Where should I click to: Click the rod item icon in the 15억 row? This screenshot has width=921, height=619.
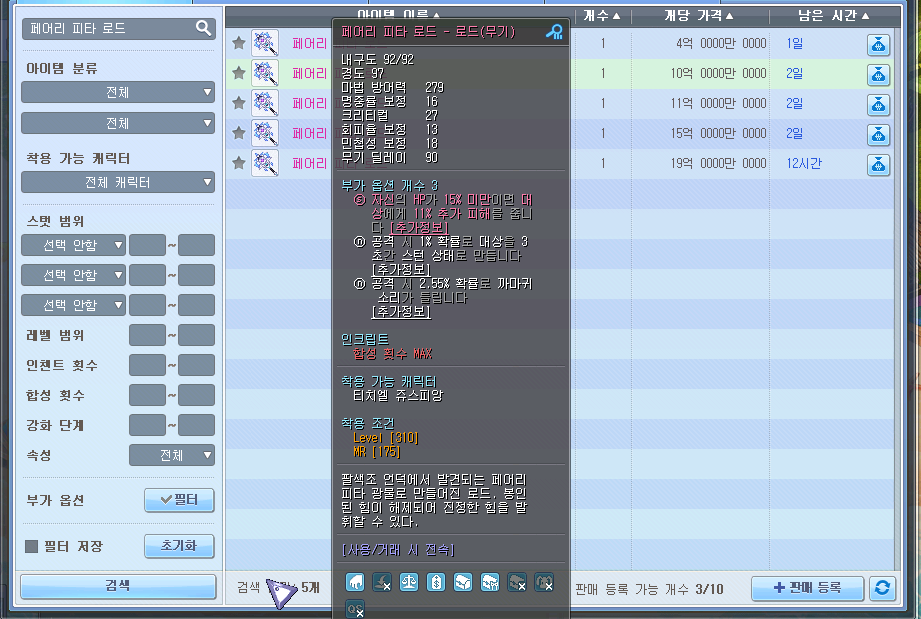265,133
